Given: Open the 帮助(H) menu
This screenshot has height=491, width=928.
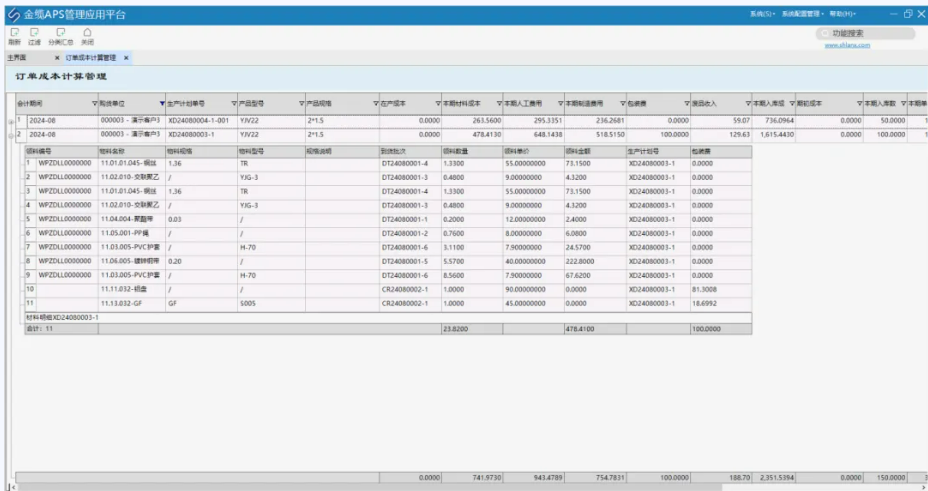Looking at the screenshot, I should (842, 14).
